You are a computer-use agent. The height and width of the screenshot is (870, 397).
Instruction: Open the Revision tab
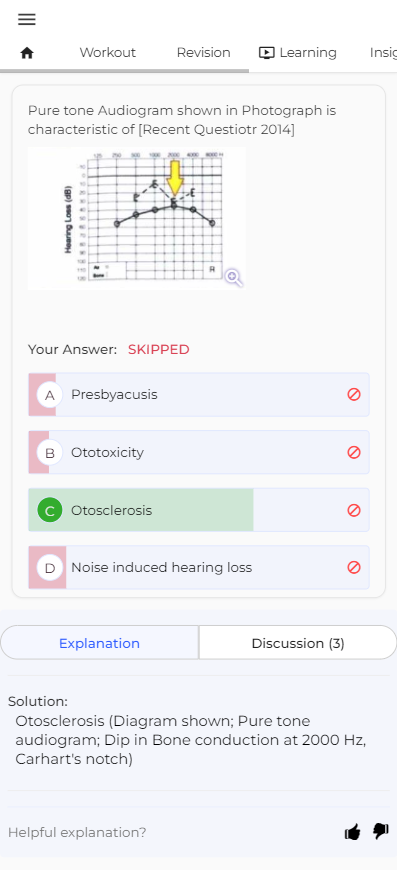coord(203,53)
